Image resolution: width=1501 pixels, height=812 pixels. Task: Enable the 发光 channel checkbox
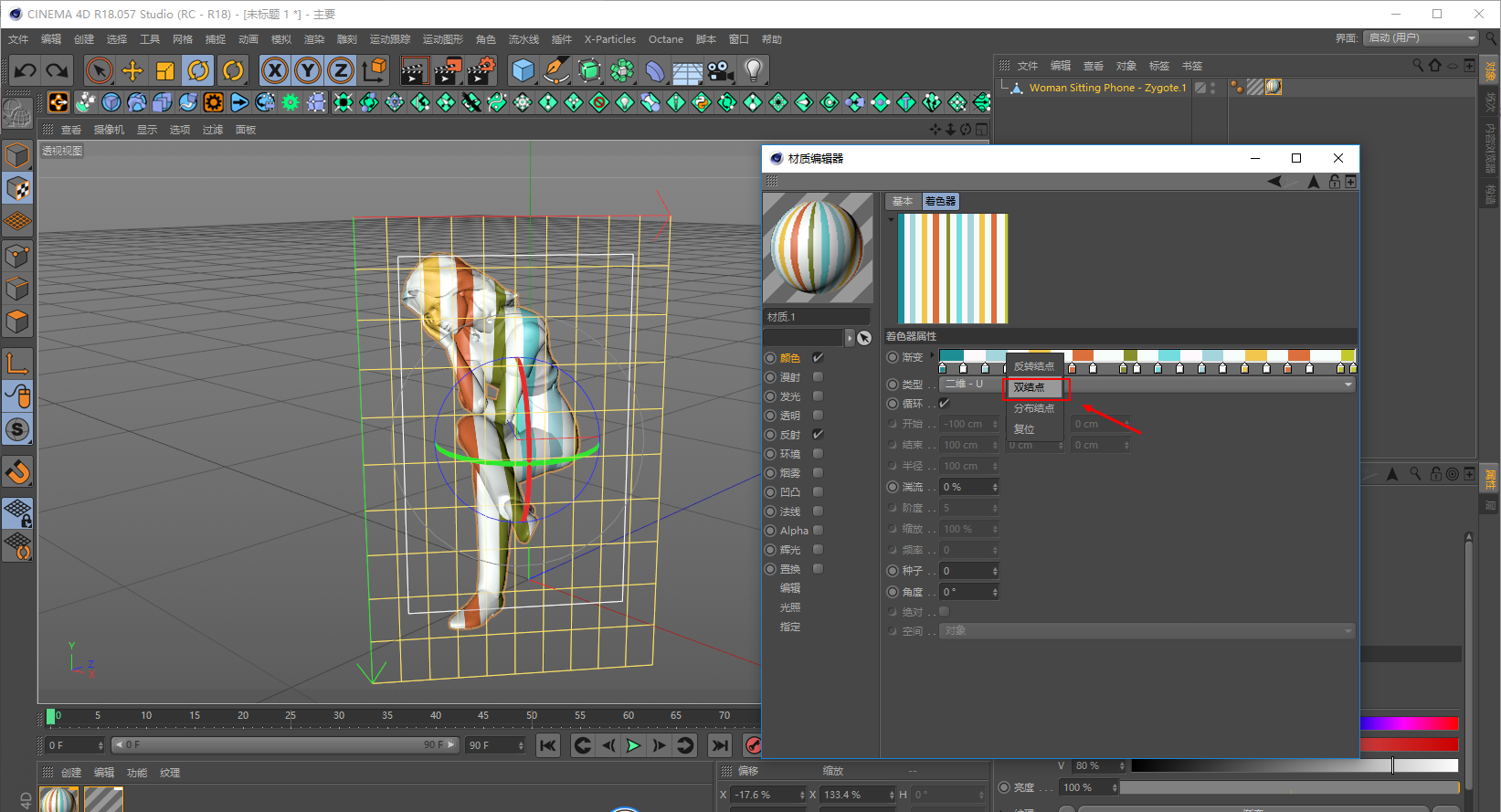(x=818, y=395)
